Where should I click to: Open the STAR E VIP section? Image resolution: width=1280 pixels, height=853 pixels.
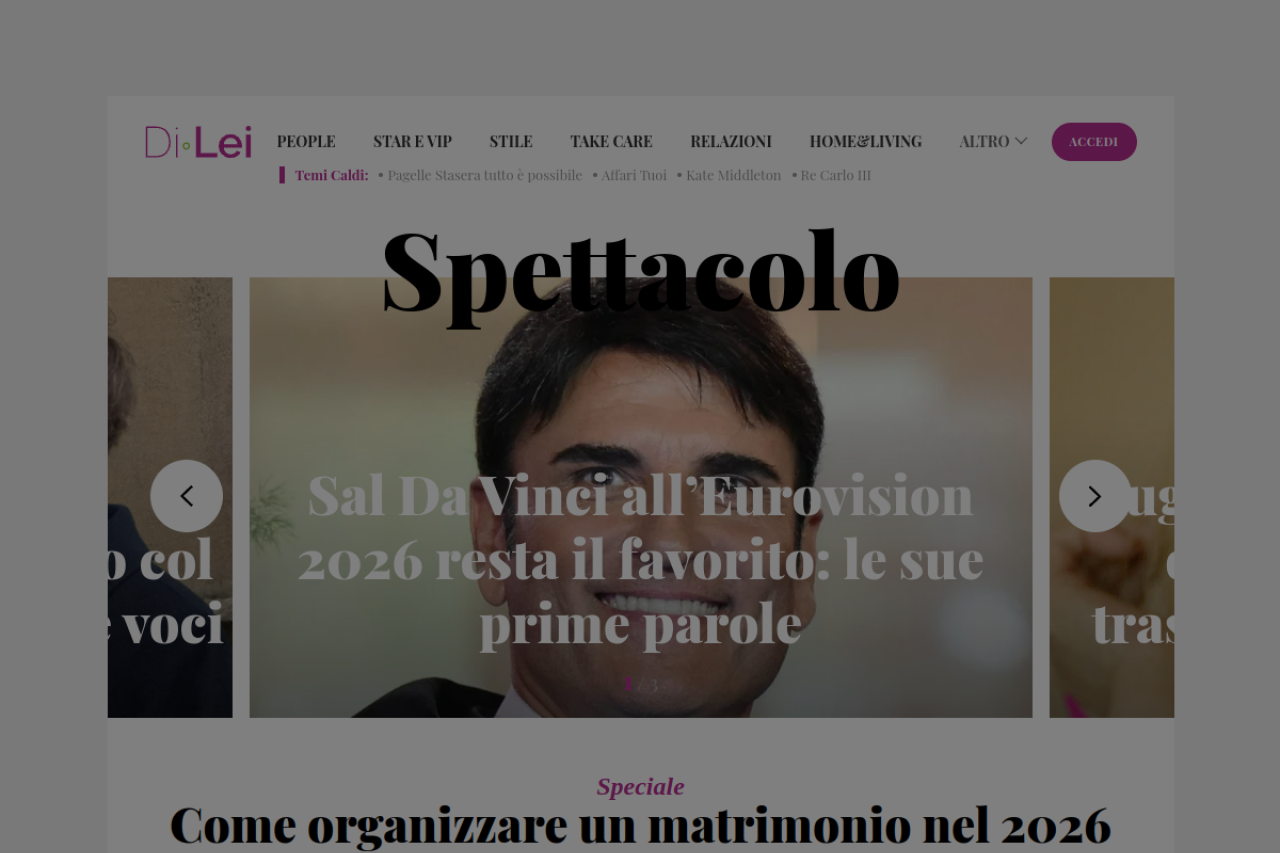click(412, 142)
